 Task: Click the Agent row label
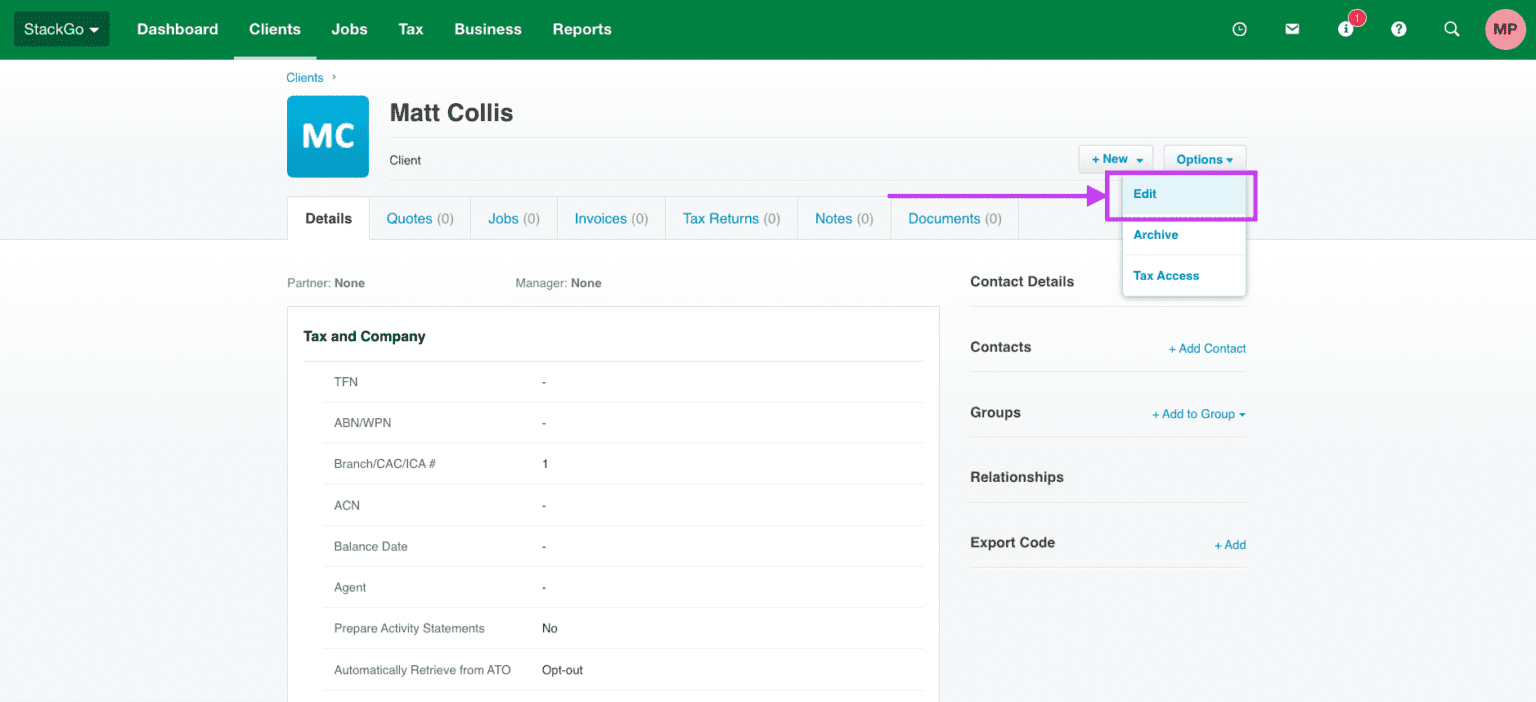coord(350,587)
